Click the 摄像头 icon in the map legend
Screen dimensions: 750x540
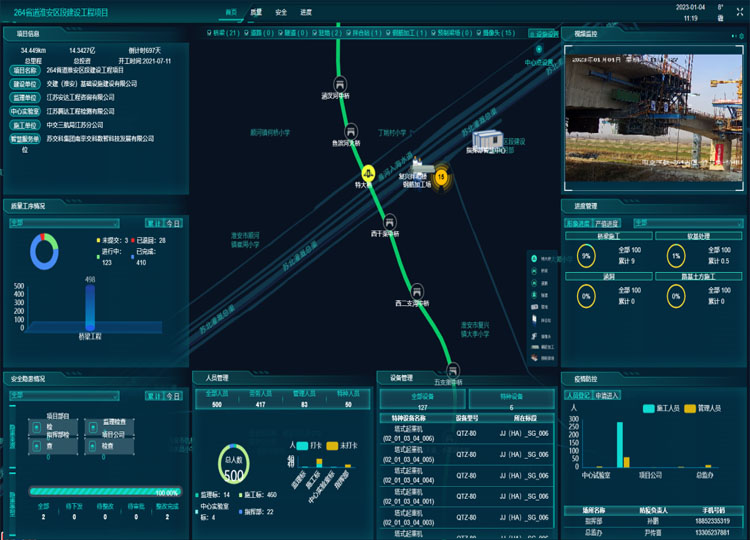pyautogui.click(x=534, y=336)
